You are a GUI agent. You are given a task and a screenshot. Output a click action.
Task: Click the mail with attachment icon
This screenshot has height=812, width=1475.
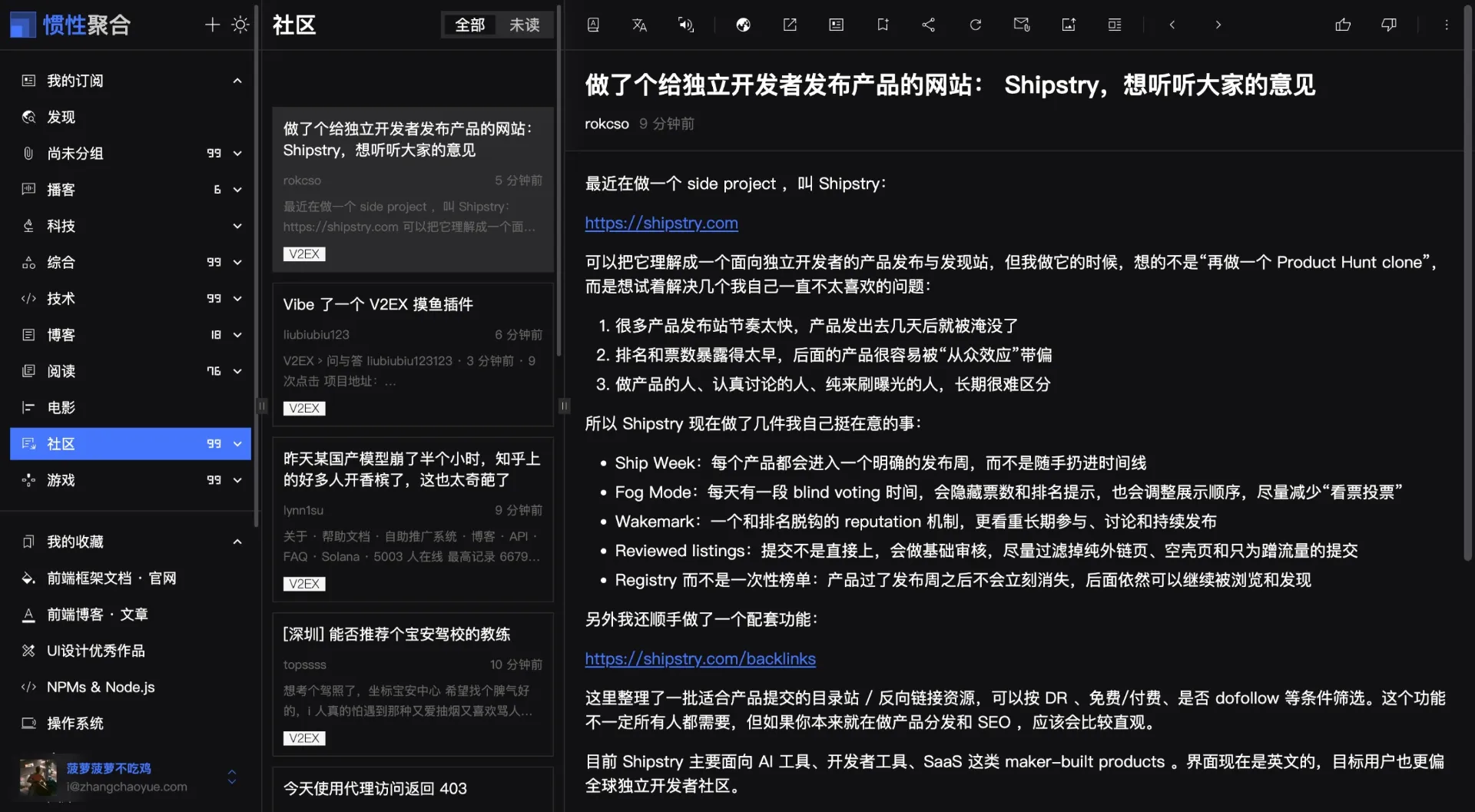pyautogui.click(x=1022, y=25)
